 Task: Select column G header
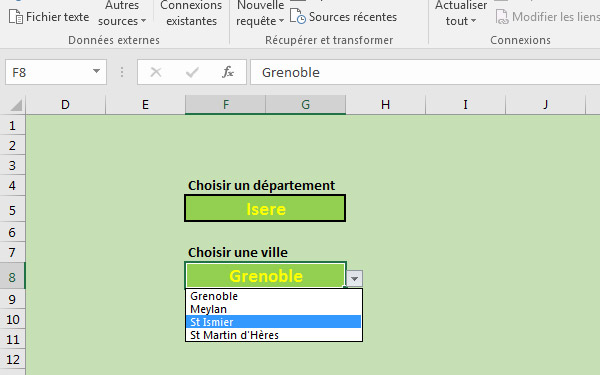coord(305,104)
